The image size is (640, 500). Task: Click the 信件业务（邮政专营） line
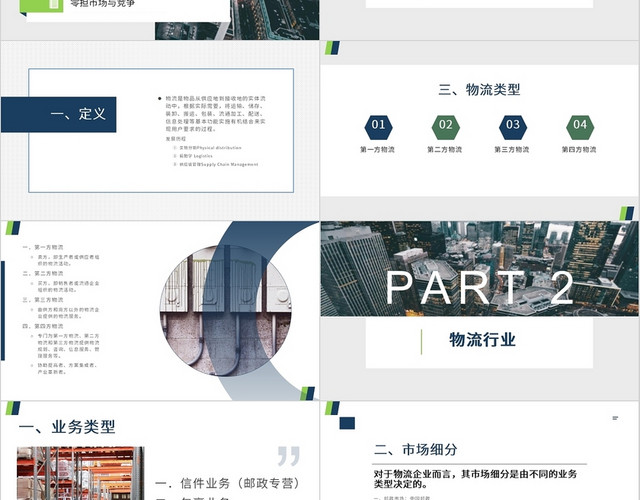[228, 484]
